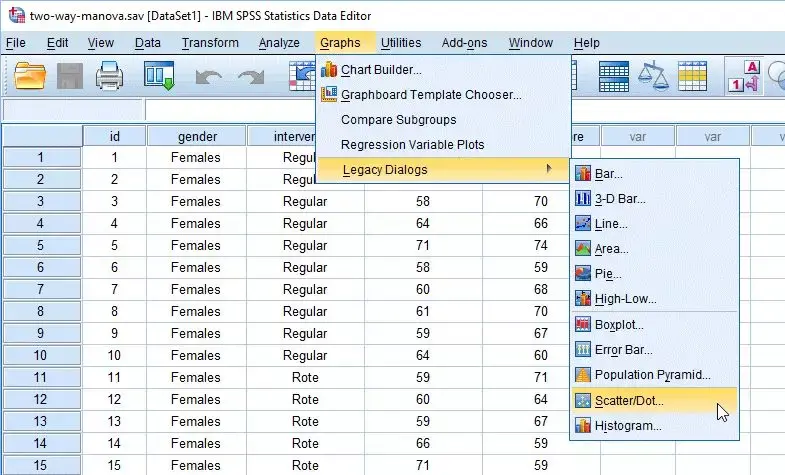Click the Select Cases yellow grid icon

point(692,76)
